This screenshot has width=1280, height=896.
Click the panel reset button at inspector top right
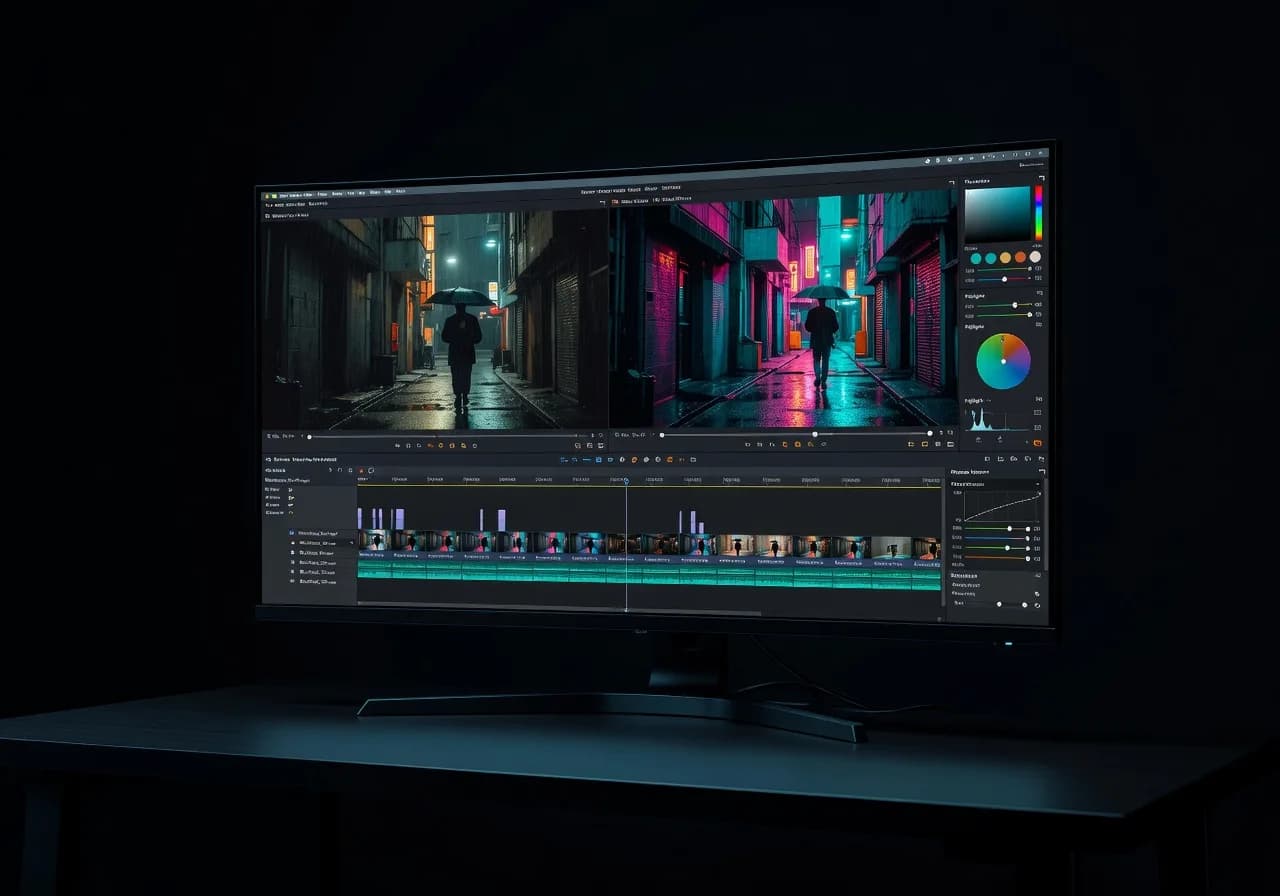pyautogui.click(x=1043, y=177)
